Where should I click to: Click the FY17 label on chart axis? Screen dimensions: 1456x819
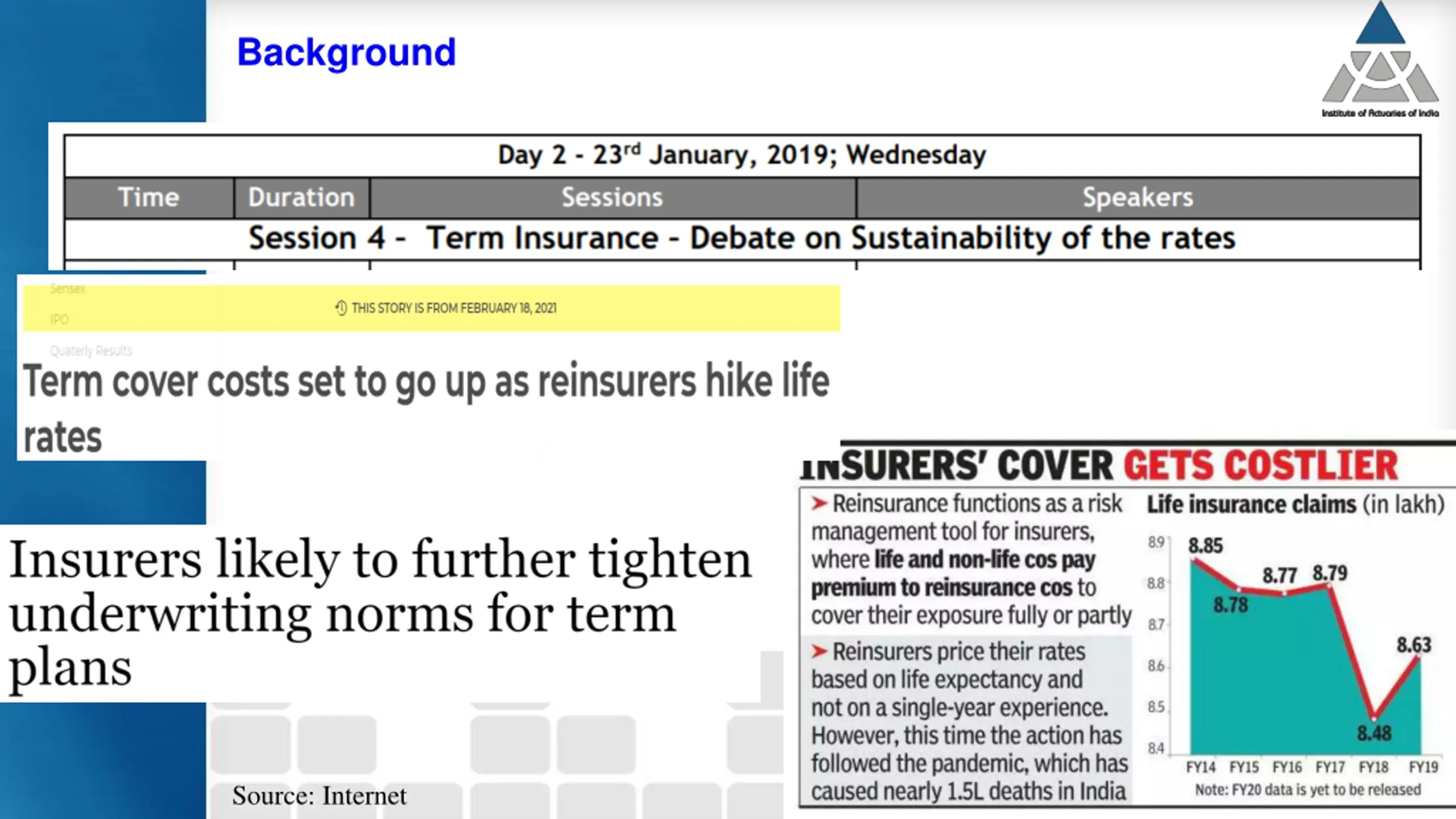coord(1330,767)
